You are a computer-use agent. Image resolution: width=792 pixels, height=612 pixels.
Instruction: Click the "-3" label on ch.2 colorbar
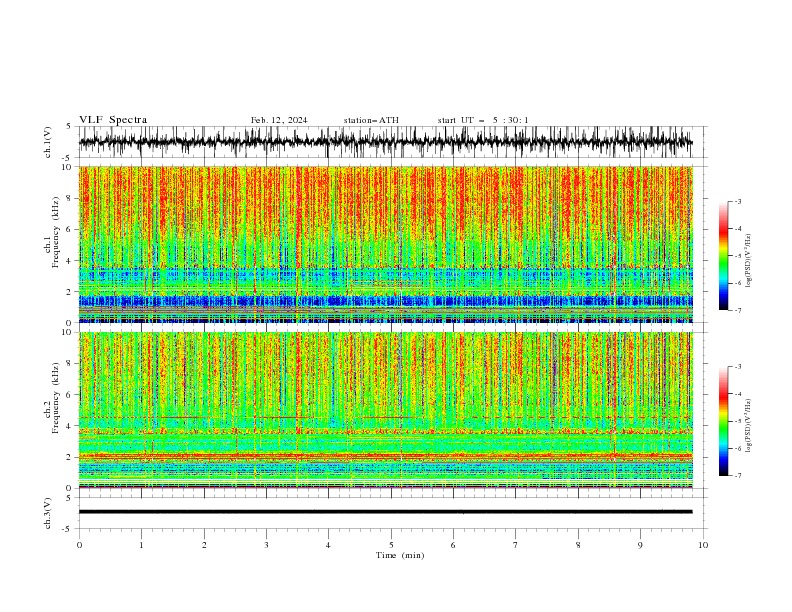point(737,367)
